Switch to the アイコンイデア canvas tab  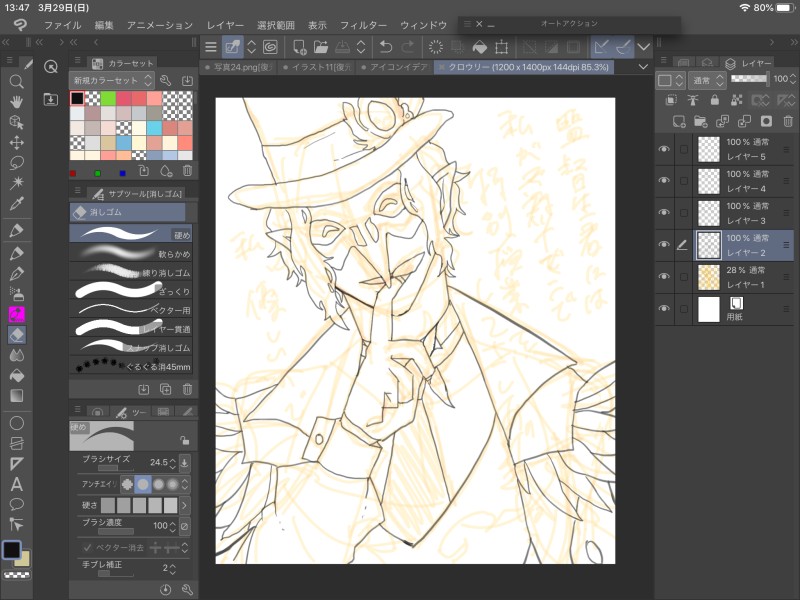coord(395,67)
